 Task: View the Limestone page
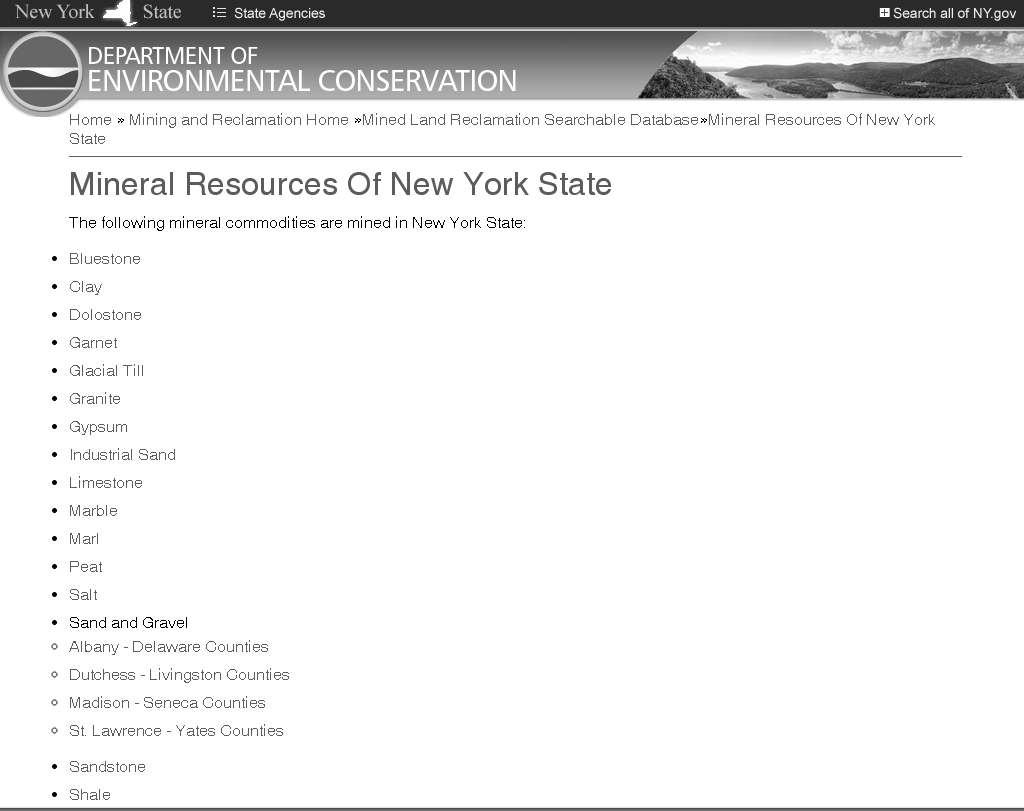tap(106, 483)
